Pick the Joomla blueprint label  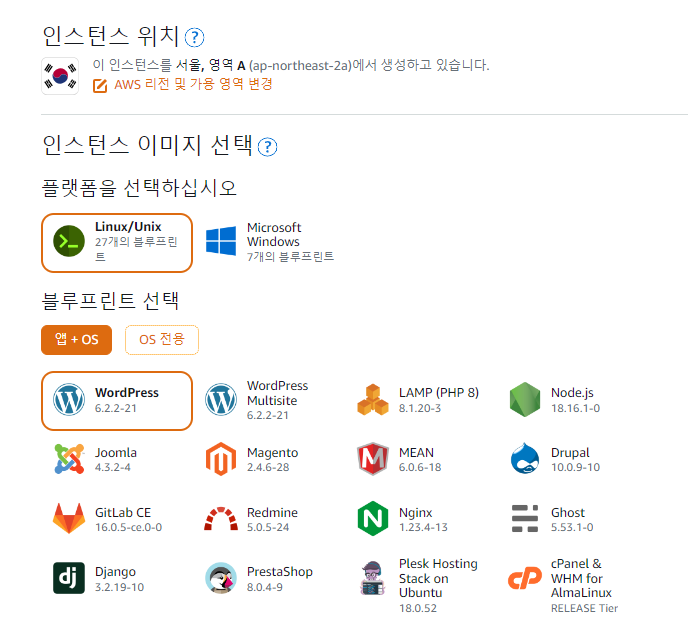tap(116, 452)
